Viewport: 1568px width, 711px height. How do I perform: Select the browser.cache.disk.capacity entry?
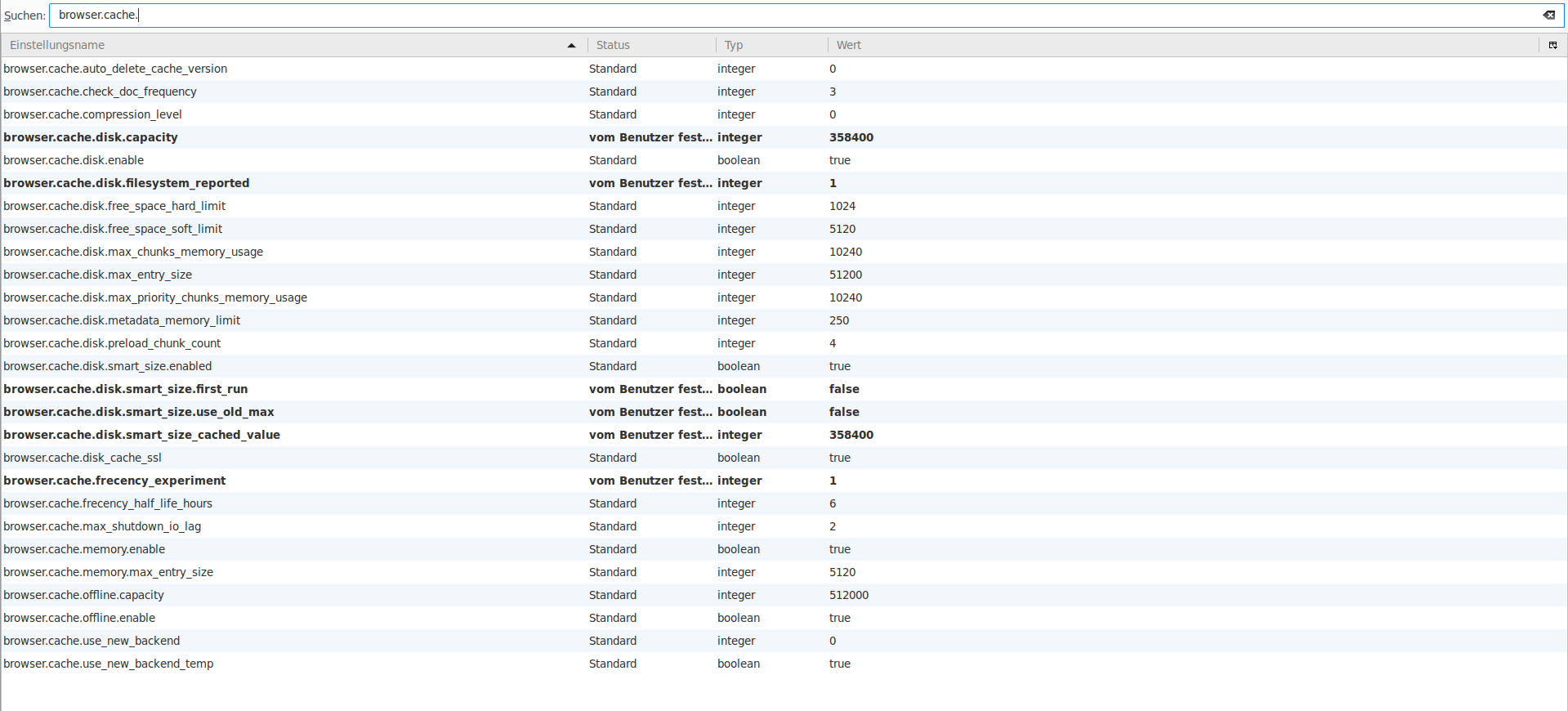(x=784, y=137)
